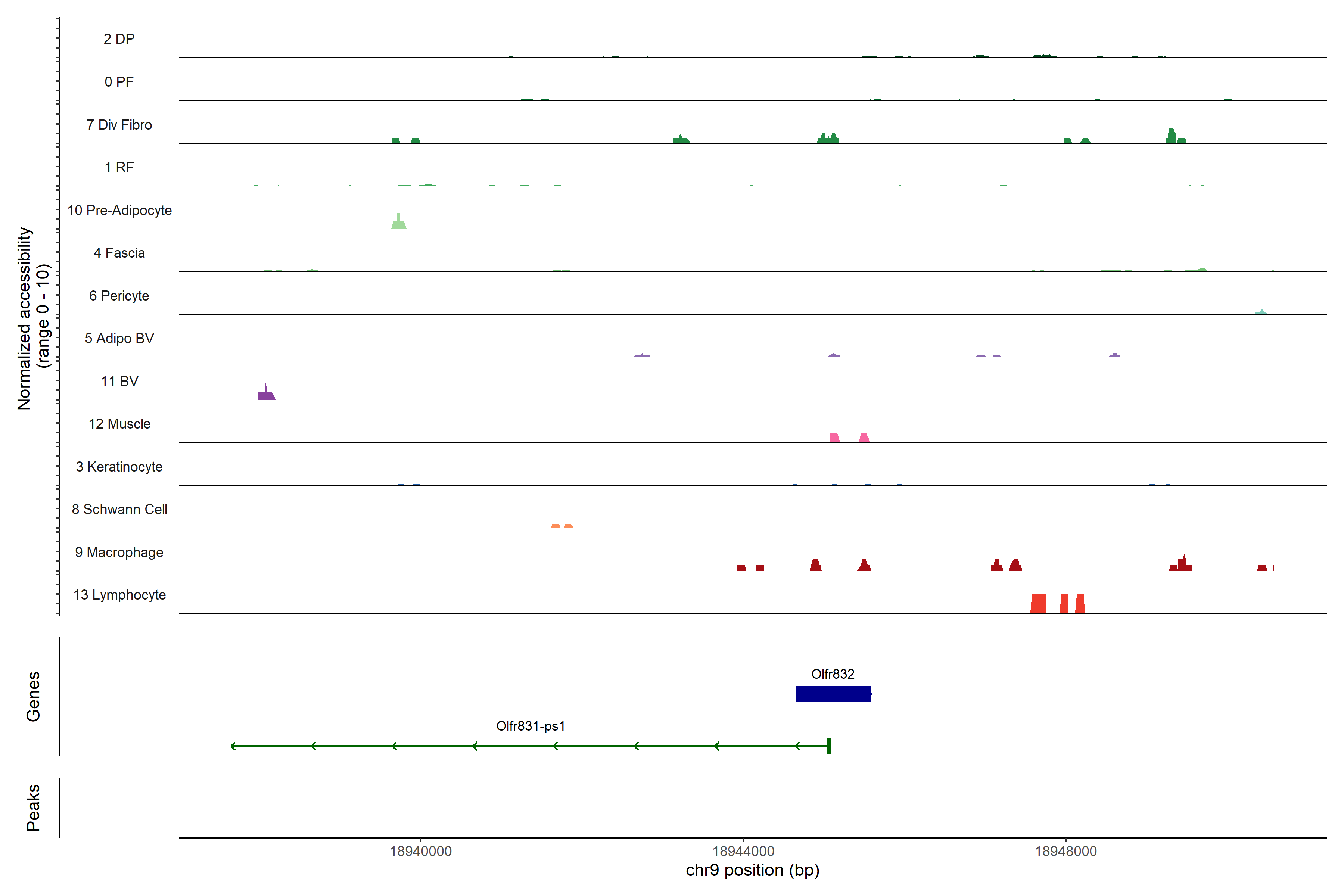Click the leftmost arrowhead of Olfr831-ps1
Image resolution: width=1344 pixels, height=896 pixels.
click(x=233, y=746)
